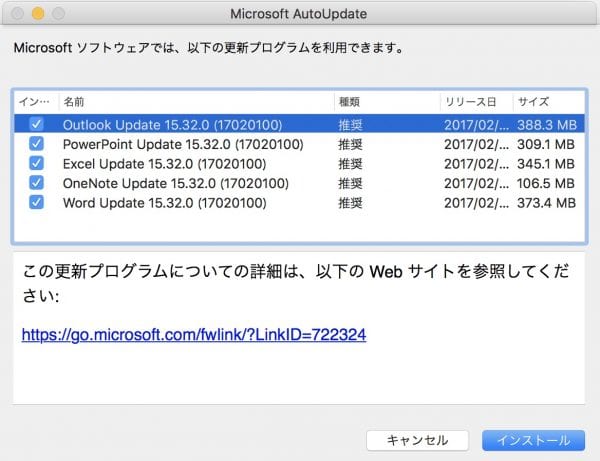
Task: Sort by the リリース日 column header
Action: [471, 102]
